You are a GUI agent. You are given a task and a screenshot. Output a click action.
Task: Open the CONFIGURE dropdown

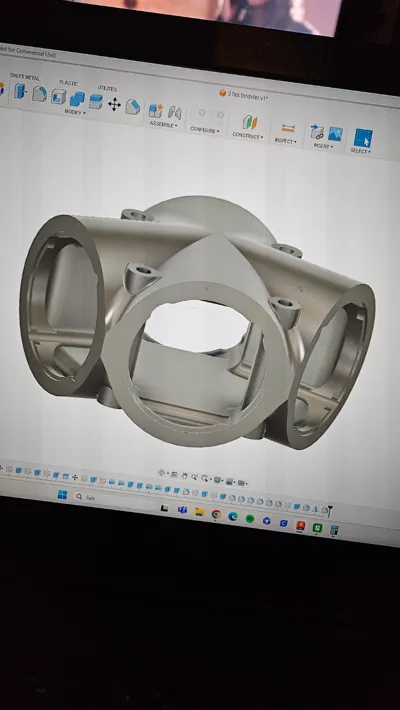click(x=205, y=130)
